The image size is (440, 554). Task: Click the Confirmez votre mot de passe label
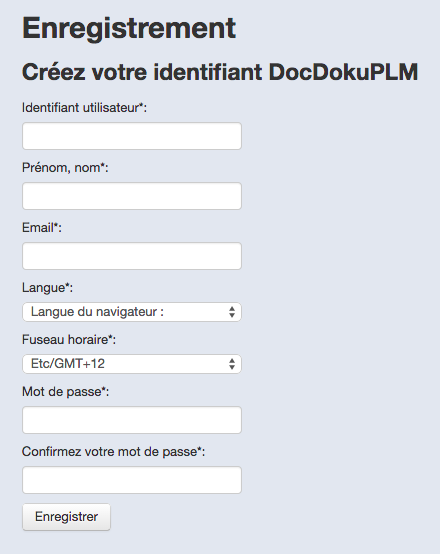click(113, 452)
